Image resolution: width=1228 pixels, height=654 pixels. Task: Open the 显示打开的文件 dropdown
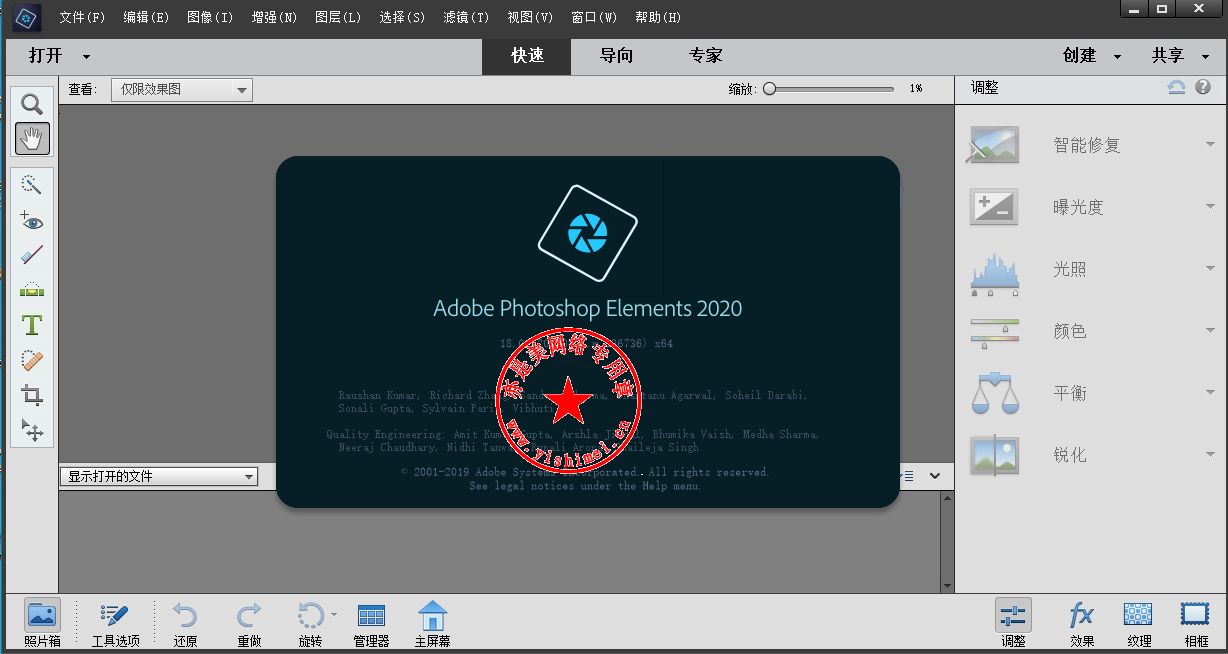(x=159, y=477)
